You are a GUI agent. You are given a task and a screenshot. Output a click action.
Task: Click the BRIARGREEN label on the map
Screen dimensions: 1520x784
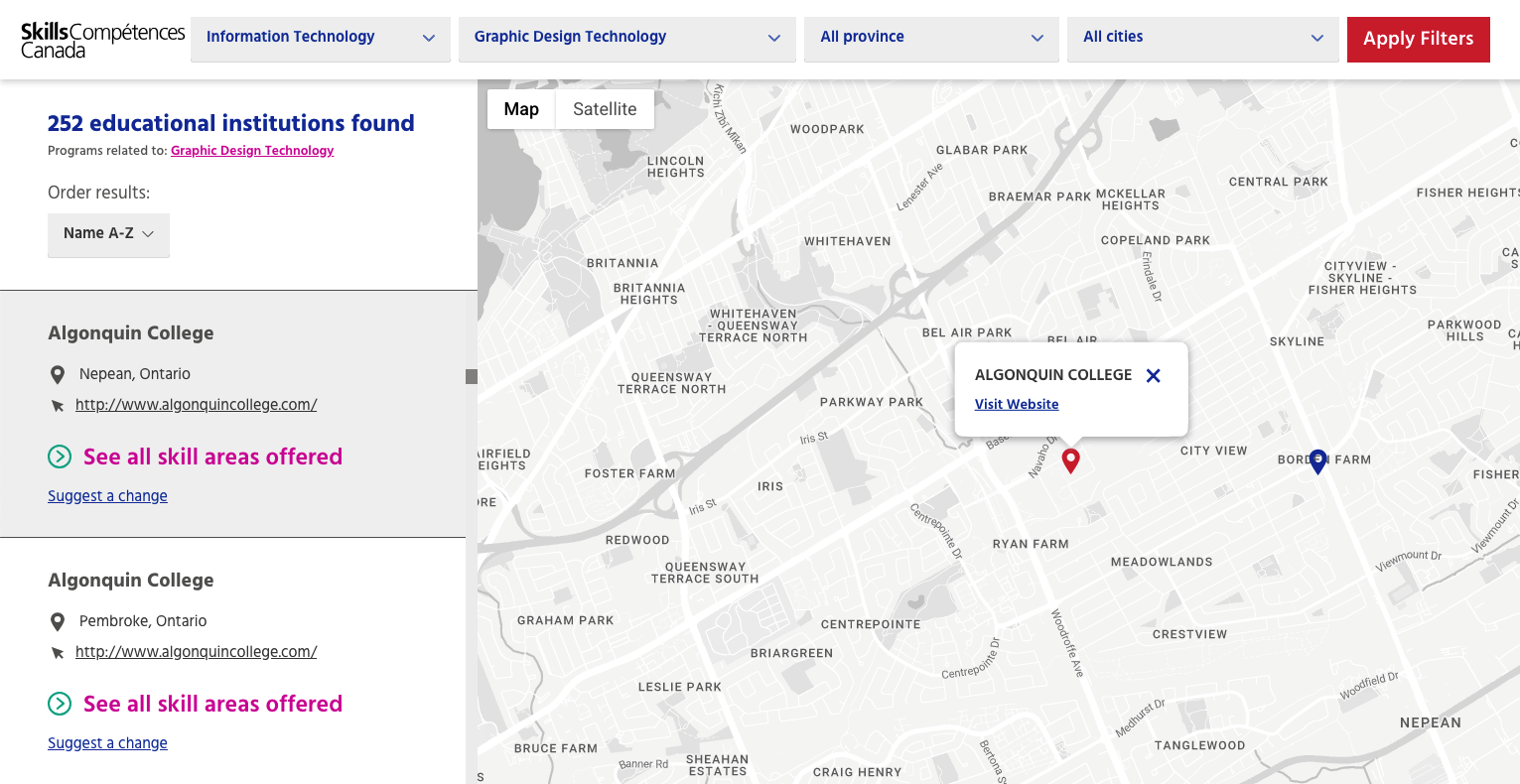coord(791,653)
